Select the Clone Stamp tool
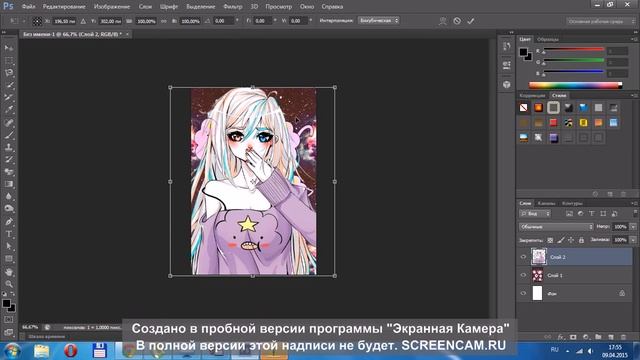Image resolution: width=640 pixels, height=360 pixels. (9, 147)
